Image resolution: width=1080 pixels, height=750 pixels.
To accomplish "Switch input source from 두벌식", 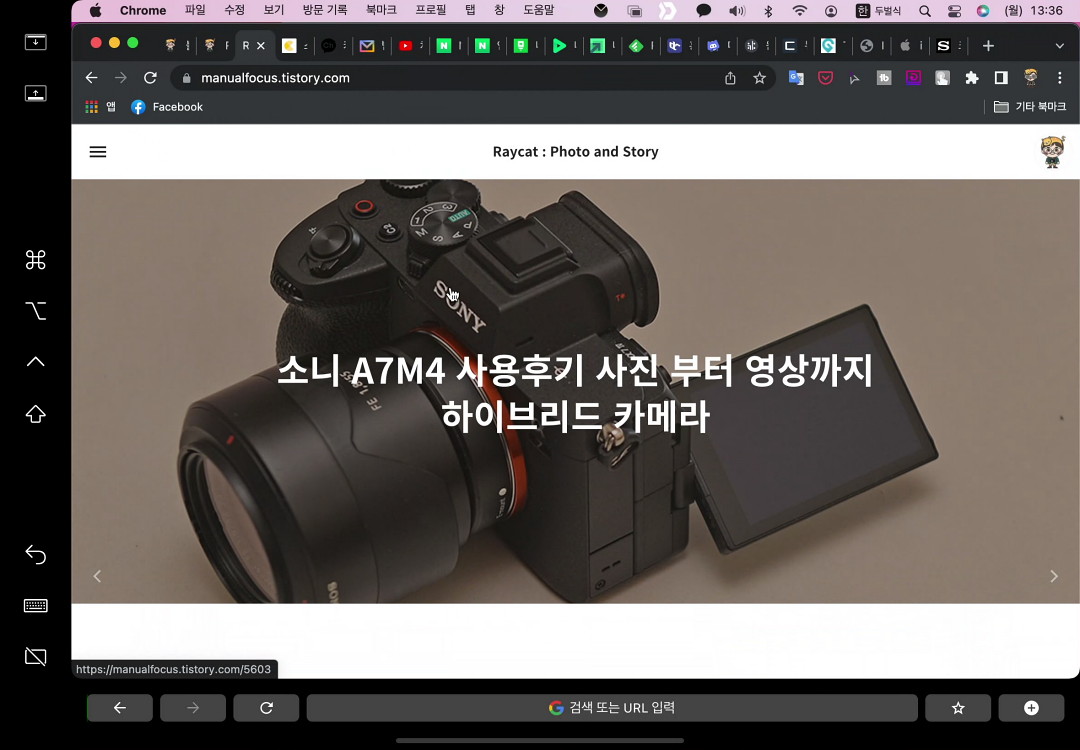I will pyautogui.click(x=878, y=10).
